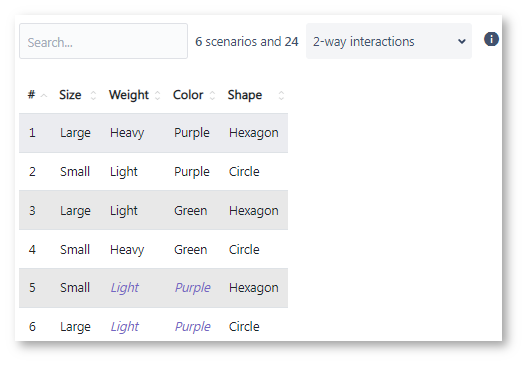The width and height of the screenshot is (527, 366).
Task: Click the Shape column header
Action: click(x=245, y=95)
